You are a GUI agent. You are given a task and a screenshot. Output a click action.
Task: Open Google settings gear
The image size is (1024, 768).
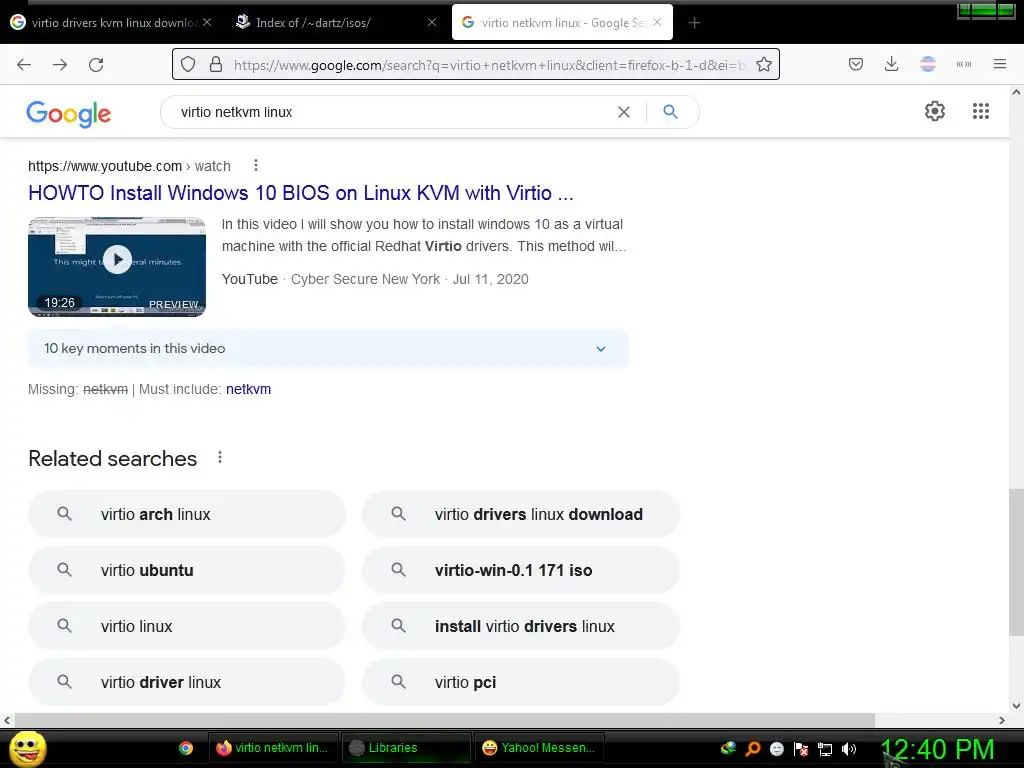point(935,111)
